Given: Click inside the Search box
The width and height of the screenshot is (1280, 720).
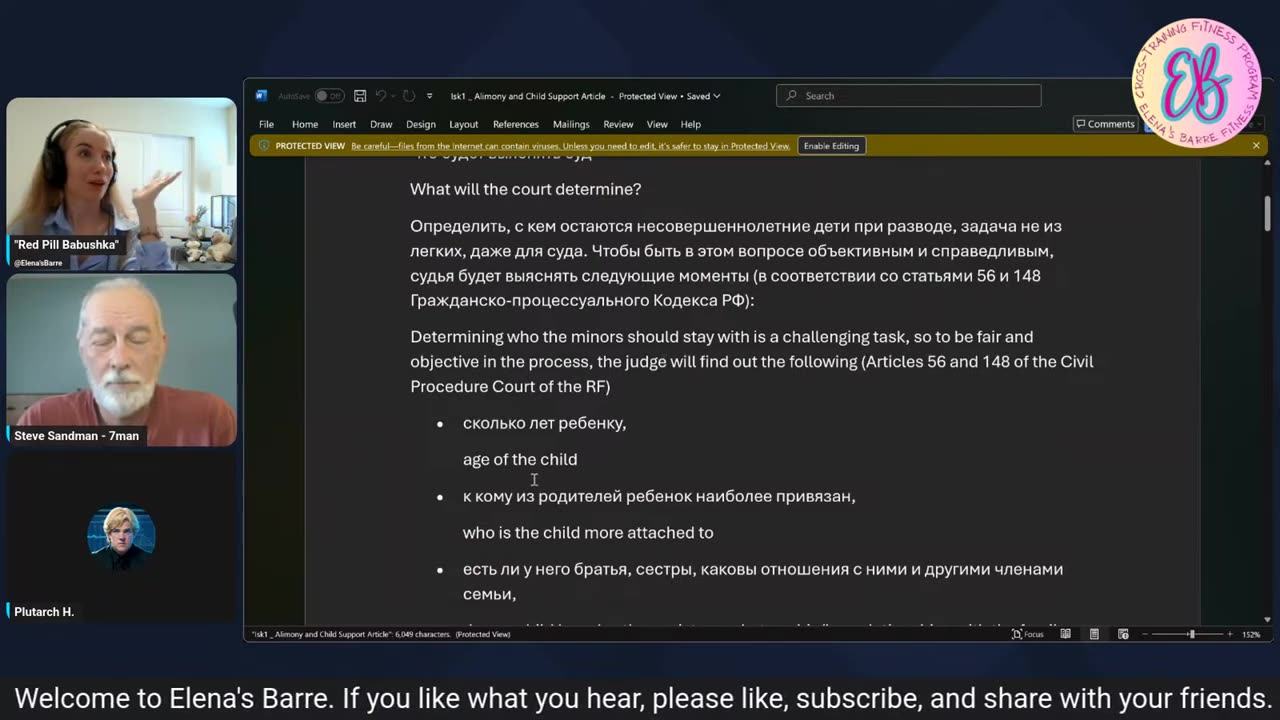Looking at the screenshot, I should tap(908, 96).
